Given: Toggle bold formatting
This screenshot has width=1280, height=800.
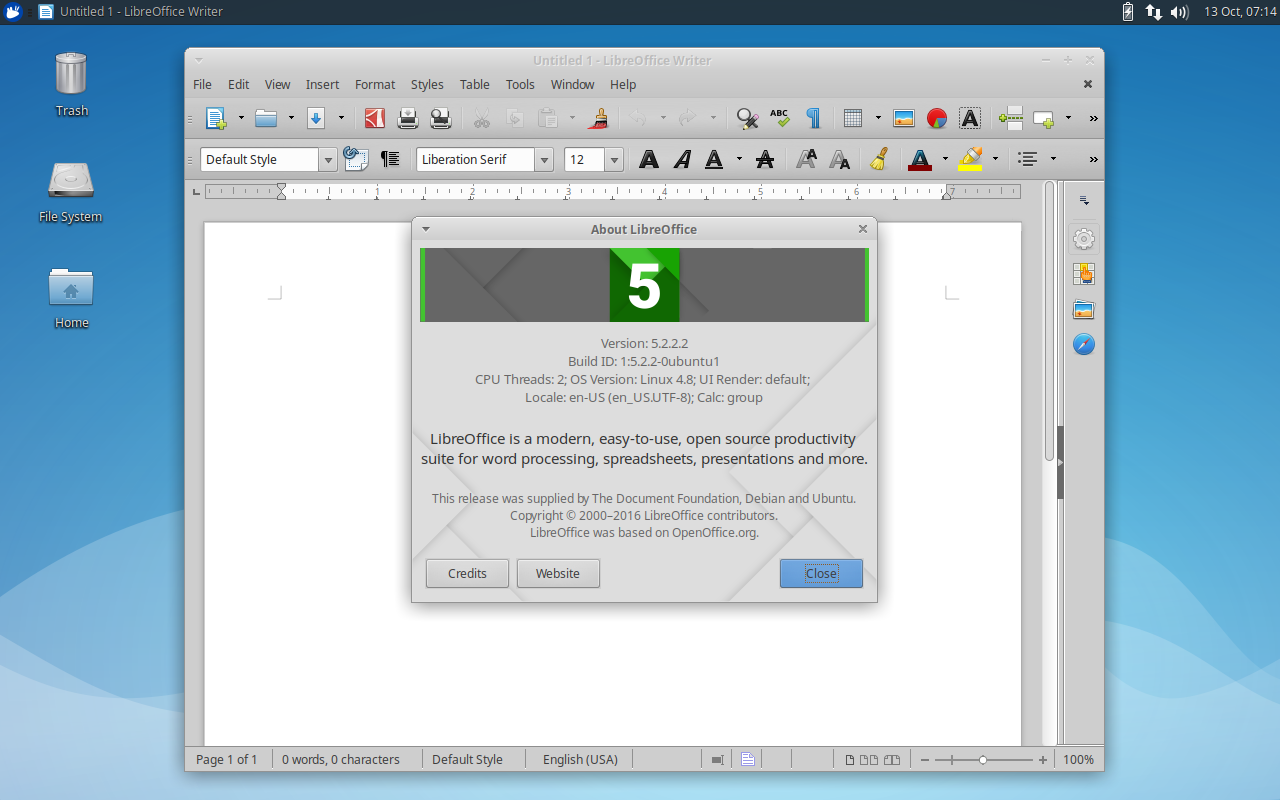Looking at the screenshot, I should [649, 159].
